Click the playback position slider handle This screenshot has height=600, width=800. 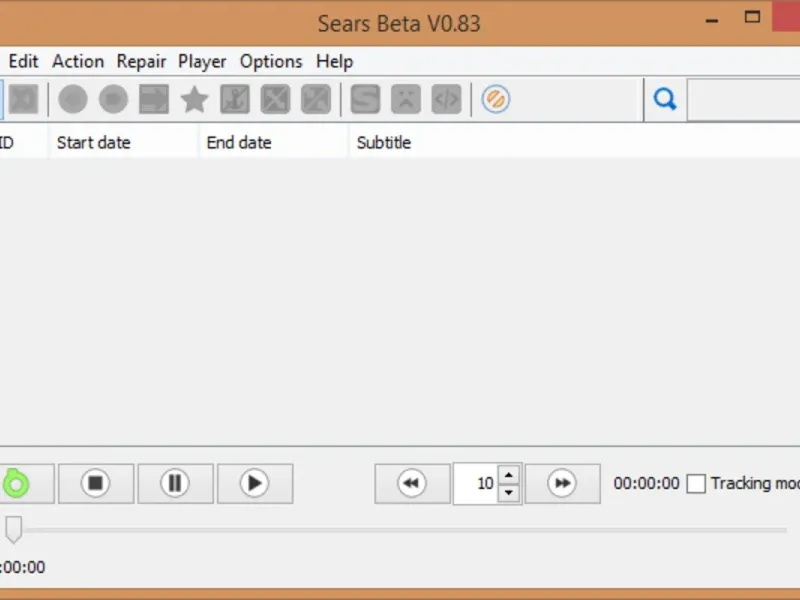pyautogui.click(x=14, y=529)
